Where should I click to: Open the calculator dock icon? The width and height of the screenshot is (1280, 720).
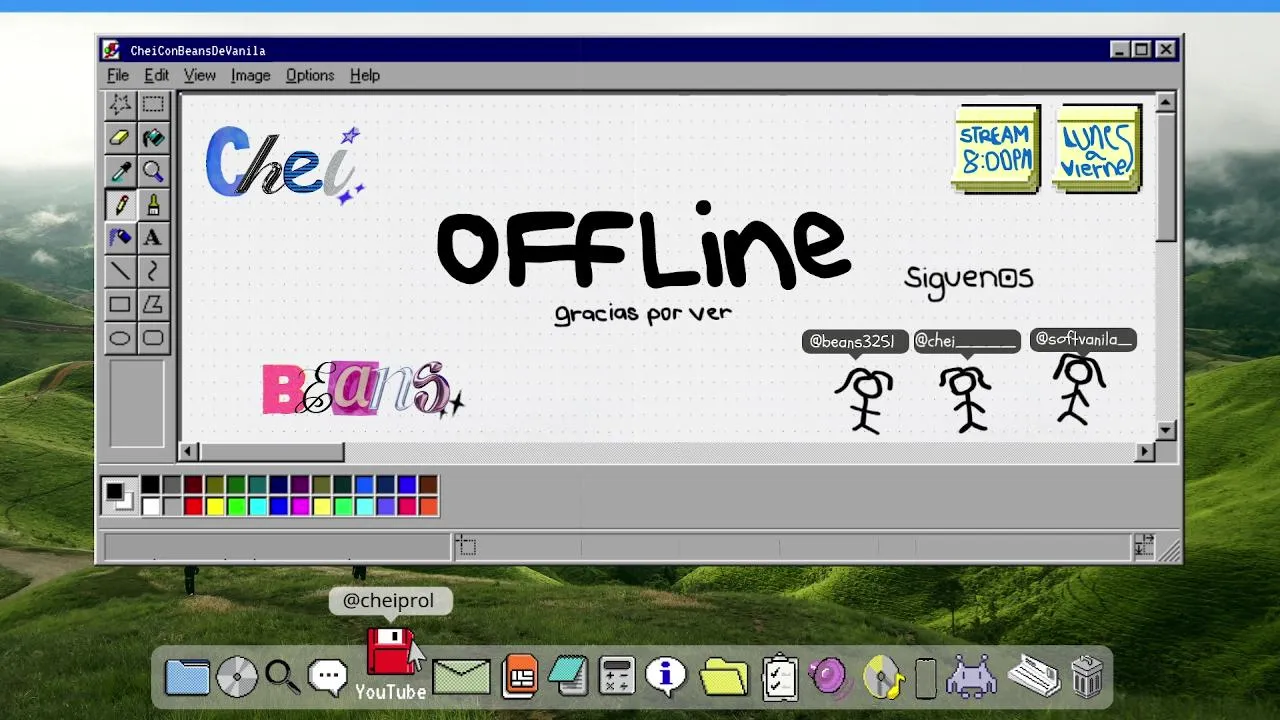pyautogui.click(x=617, y=677)
